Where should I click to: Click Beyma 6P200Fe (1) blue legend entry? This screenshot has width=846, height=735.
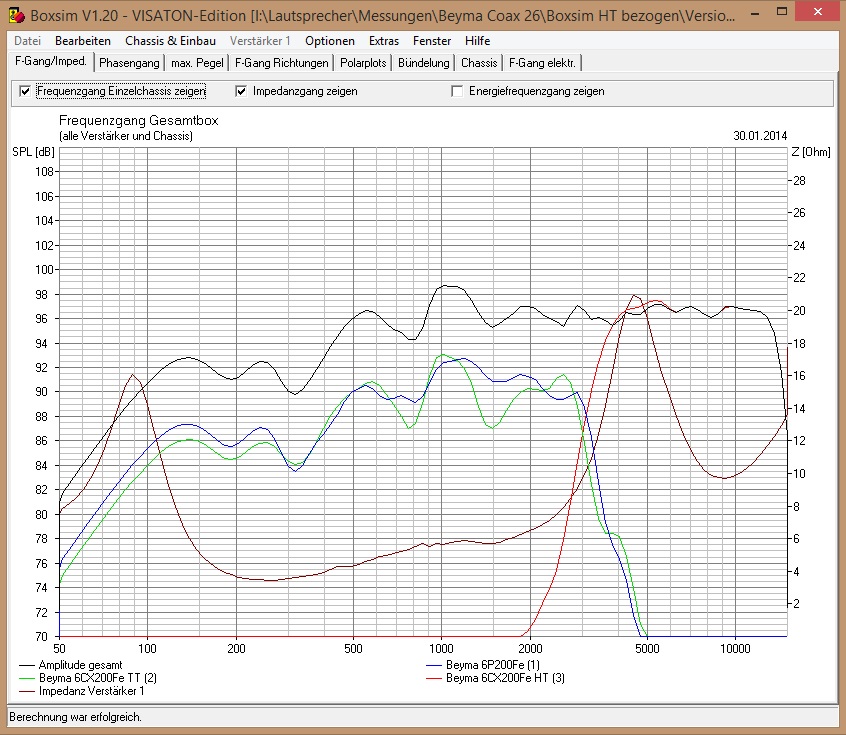click(492, 664)
